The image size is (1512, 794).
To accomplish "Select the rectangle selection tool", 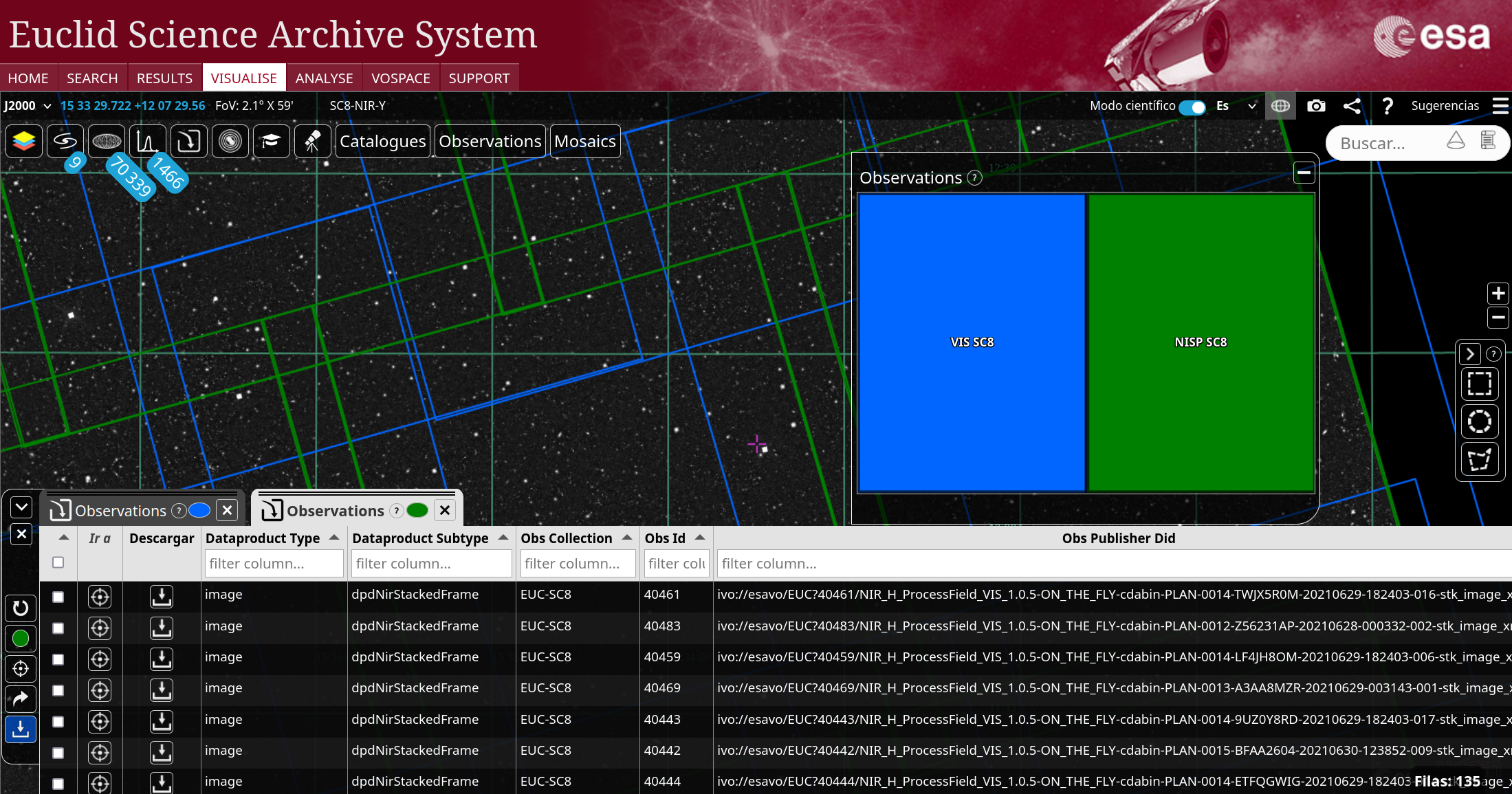I will click(x=1480, y=384).
